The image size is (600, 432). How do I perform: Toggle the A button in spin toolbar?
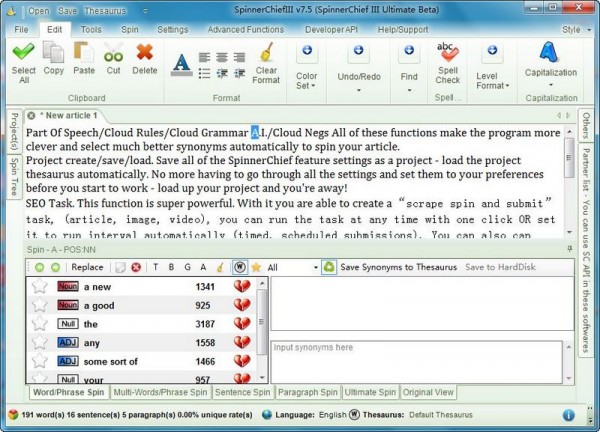pyautogui.click(x=203, y=267)
